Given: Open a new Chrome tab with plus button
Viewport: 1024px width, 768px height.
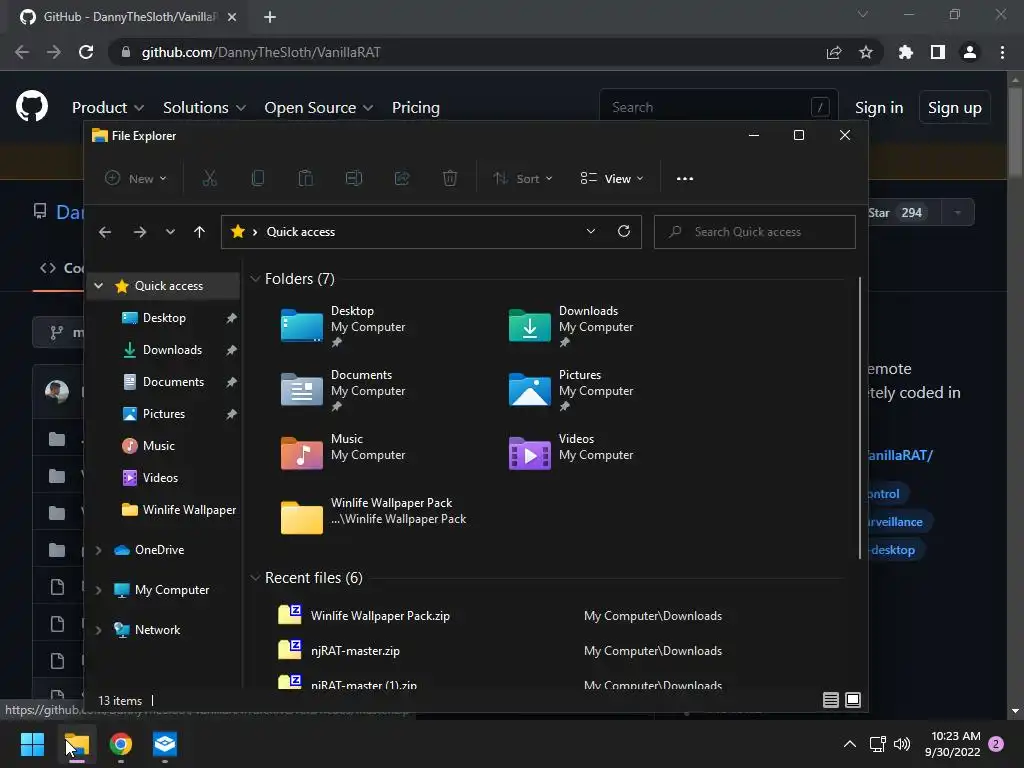Looking at the screenshot, I should 270,17.
